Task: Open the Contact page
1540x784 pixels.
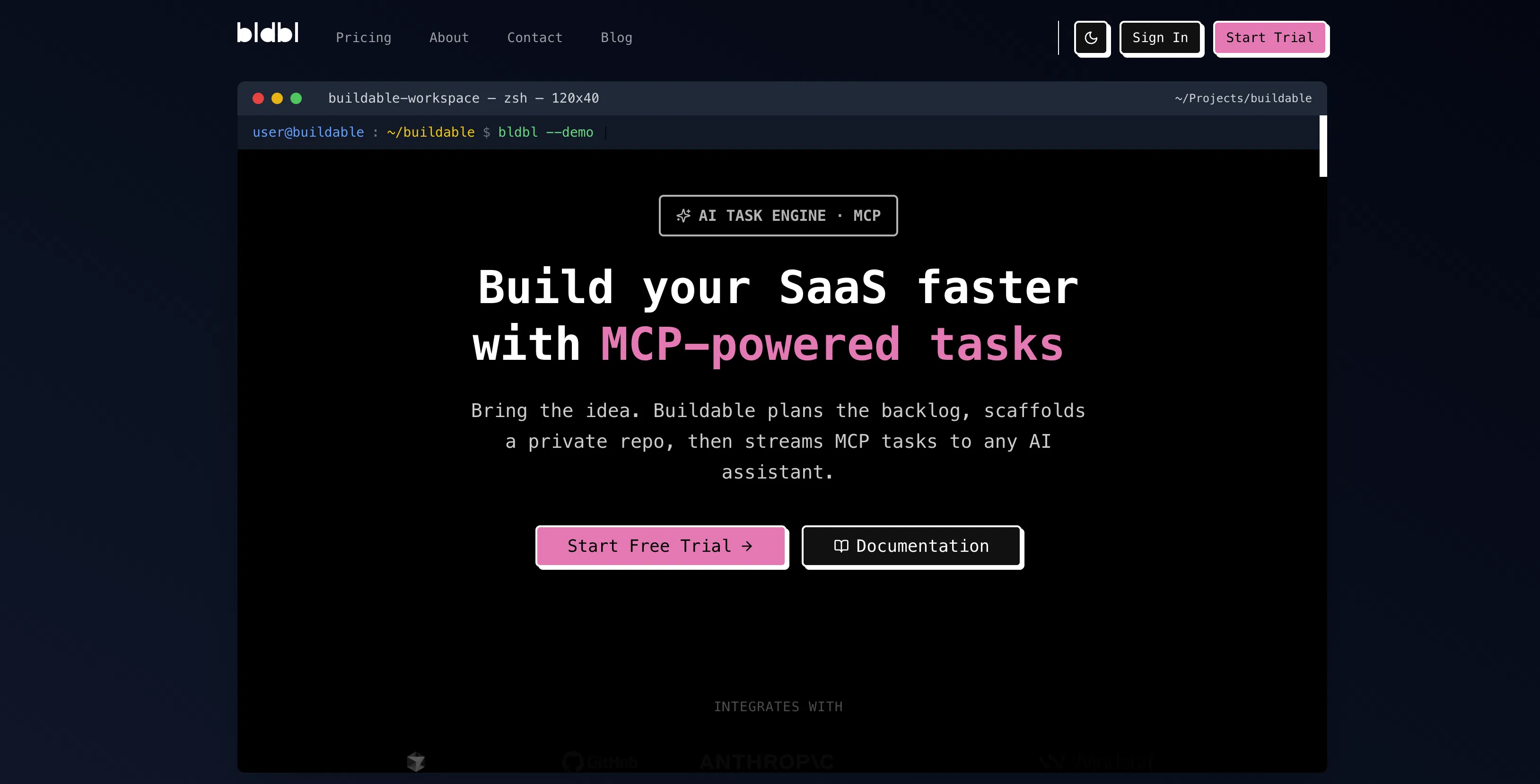Action: (534, 38)
